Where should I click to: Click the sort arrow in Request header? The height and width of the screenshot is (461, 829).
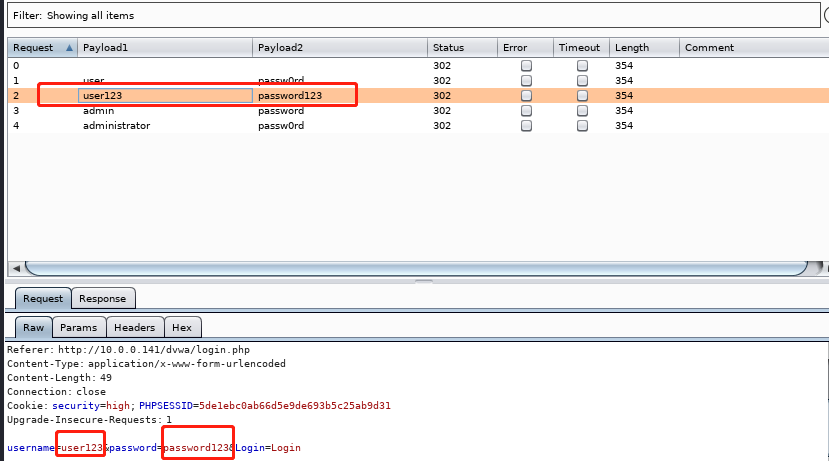click(x=69, y=48)
